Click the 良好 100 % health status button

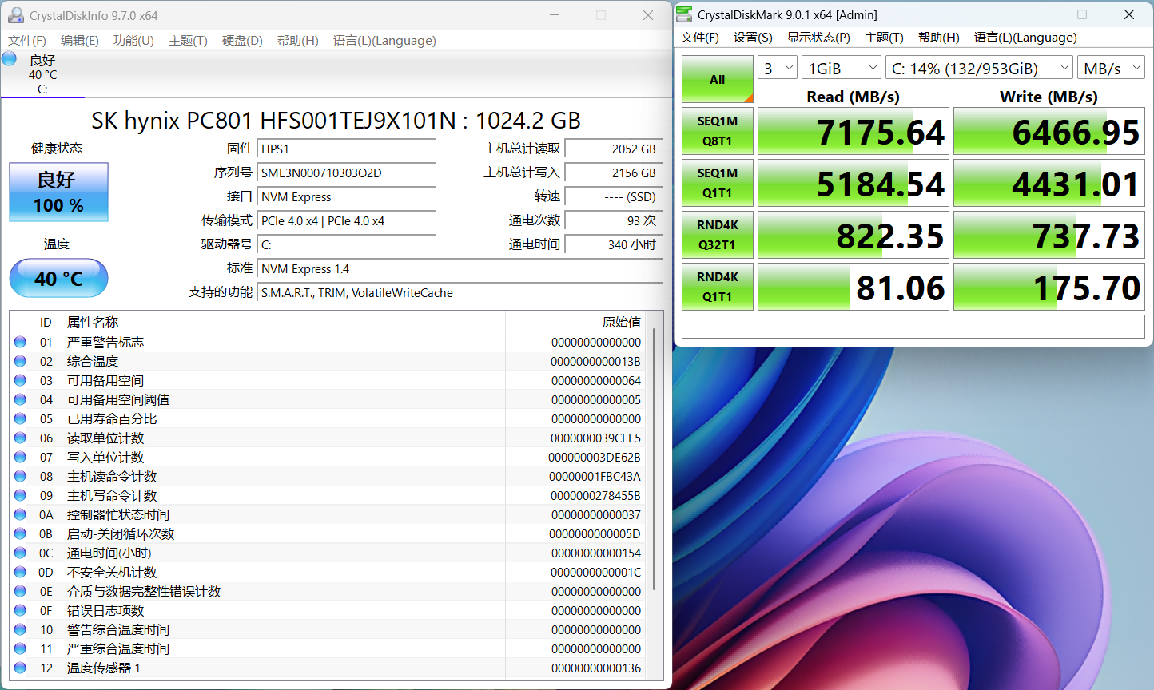(x=59, y=192)
